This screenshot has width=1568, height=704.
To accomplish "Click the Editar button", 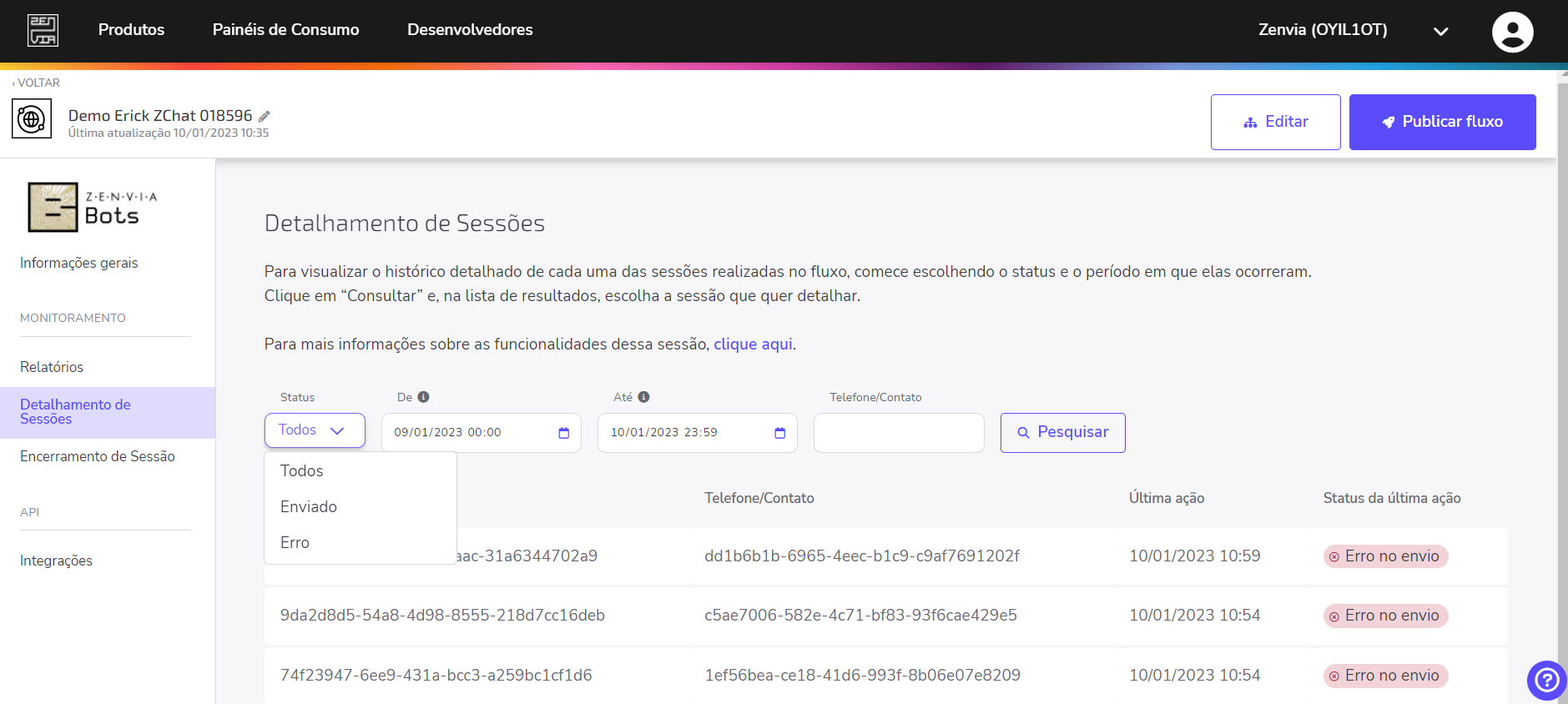I will coord(1275,122).
